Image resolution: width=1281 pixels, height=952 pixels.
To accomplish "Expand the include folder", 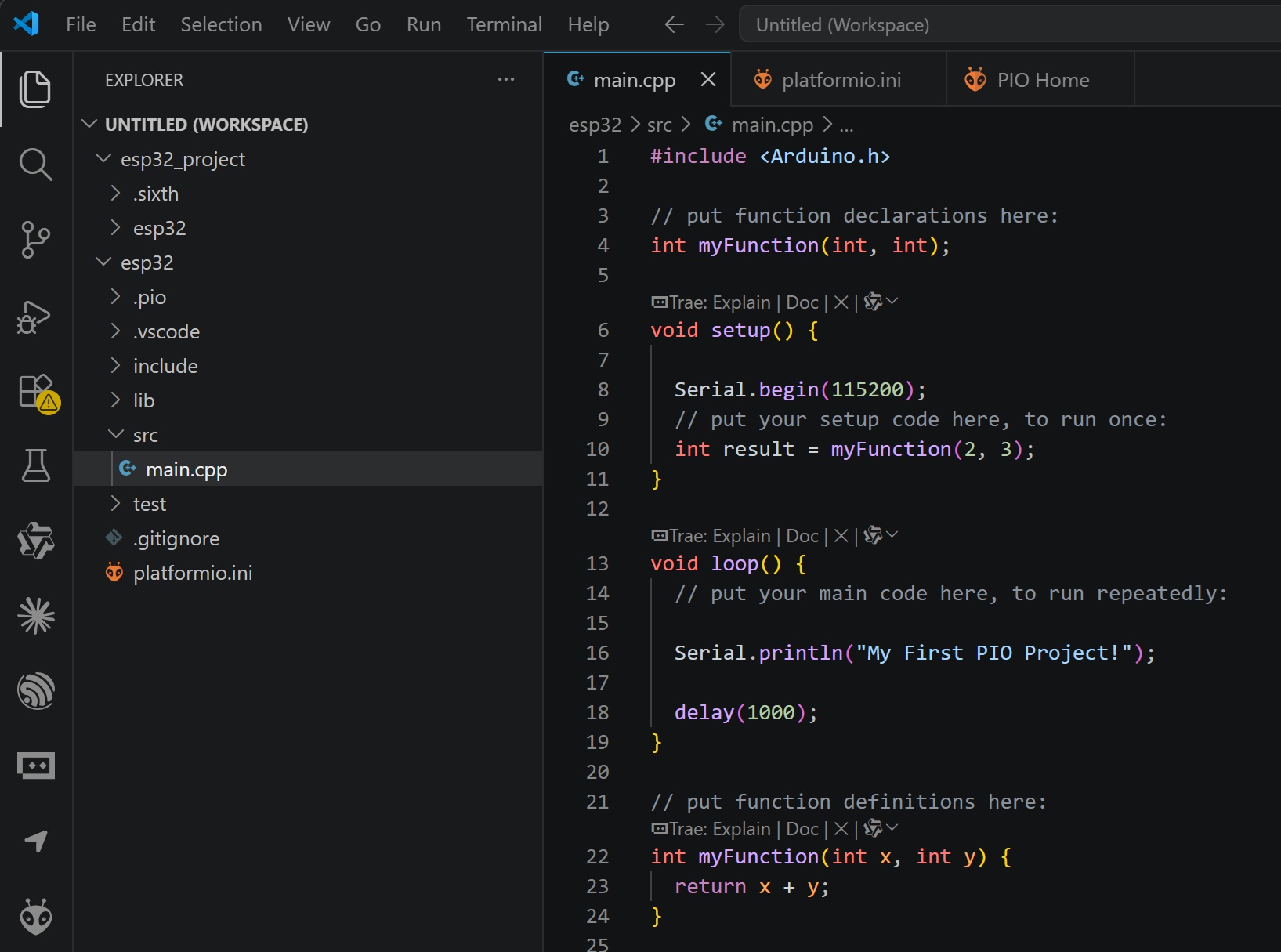I will tap(116, 366).
